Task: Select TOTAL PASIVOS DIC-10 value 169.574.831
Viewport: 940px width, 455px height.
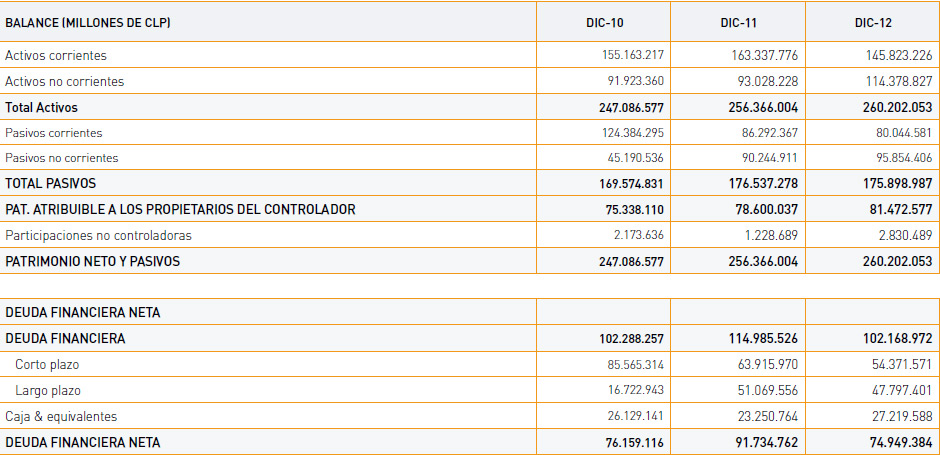Action: tap(631, 183)
